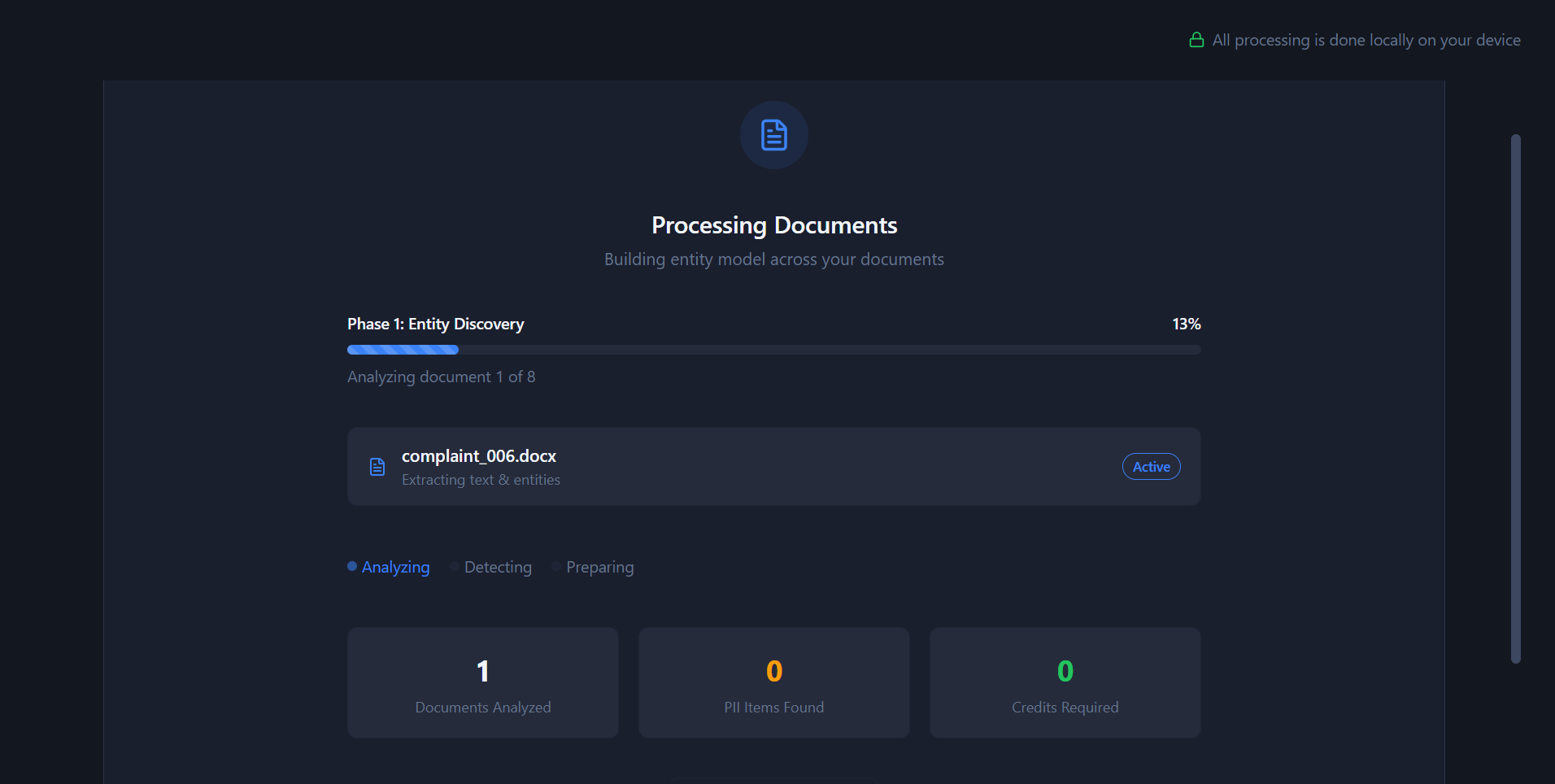Click the file icon beside complaint_006.docx
The width and height of the screenshot is (1555, 784).
tap(377, 467)
